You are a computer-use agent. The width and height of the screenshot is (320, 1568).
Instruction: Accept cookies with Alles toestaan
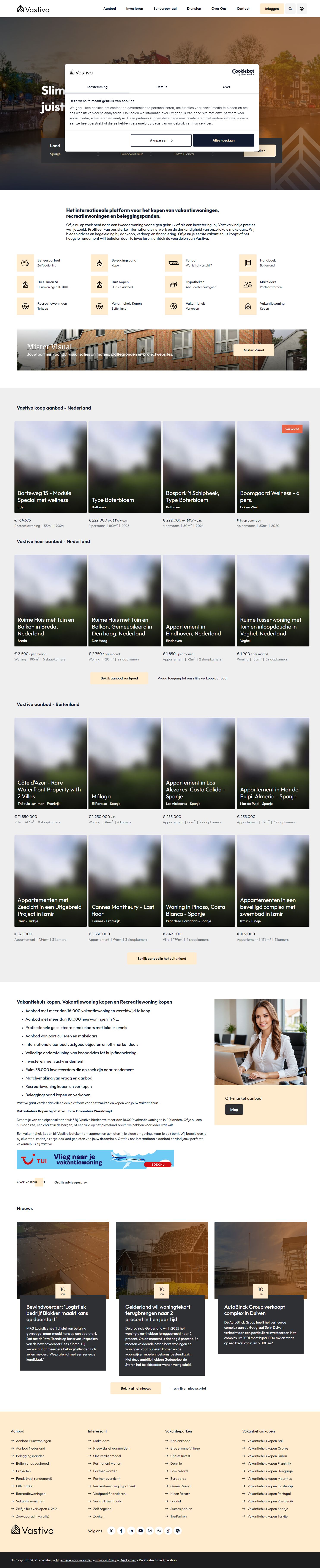pos(223,141)
